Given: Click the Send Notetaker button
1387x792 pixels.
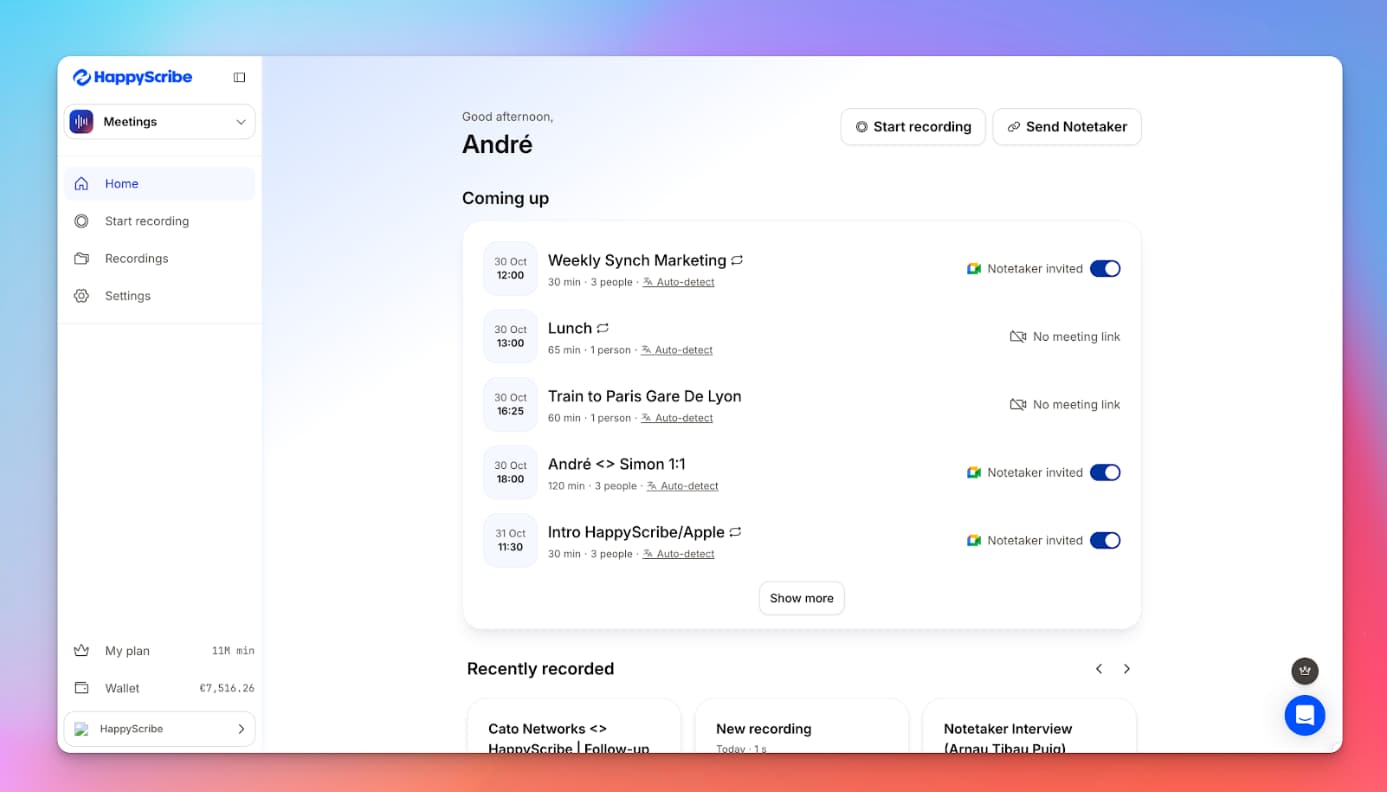Looking at the screenshot, I should pyautogui.click(x=1066, y=127).
